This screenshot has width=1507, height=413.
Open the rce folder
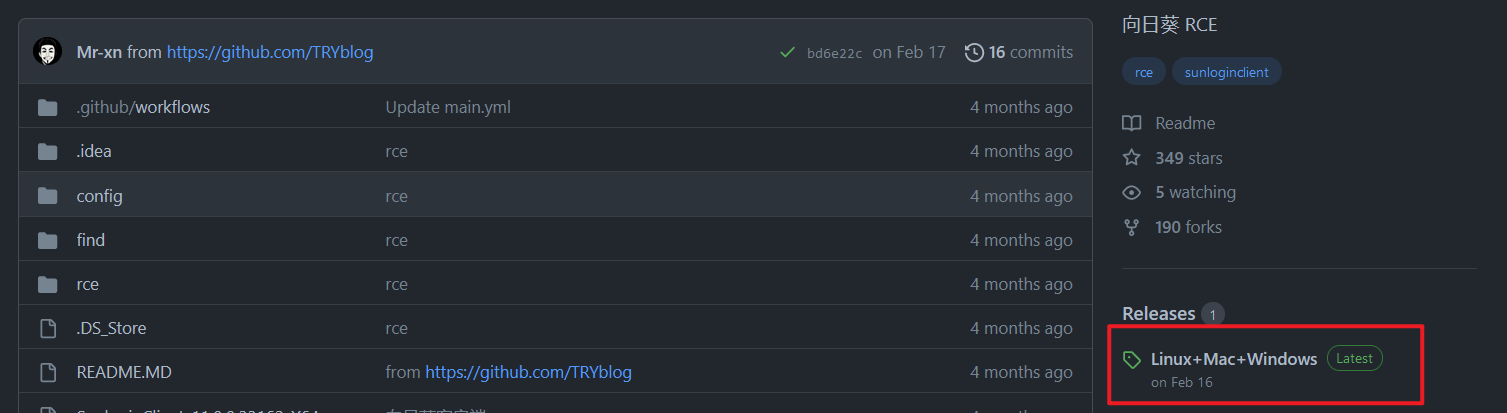point(88,284)
